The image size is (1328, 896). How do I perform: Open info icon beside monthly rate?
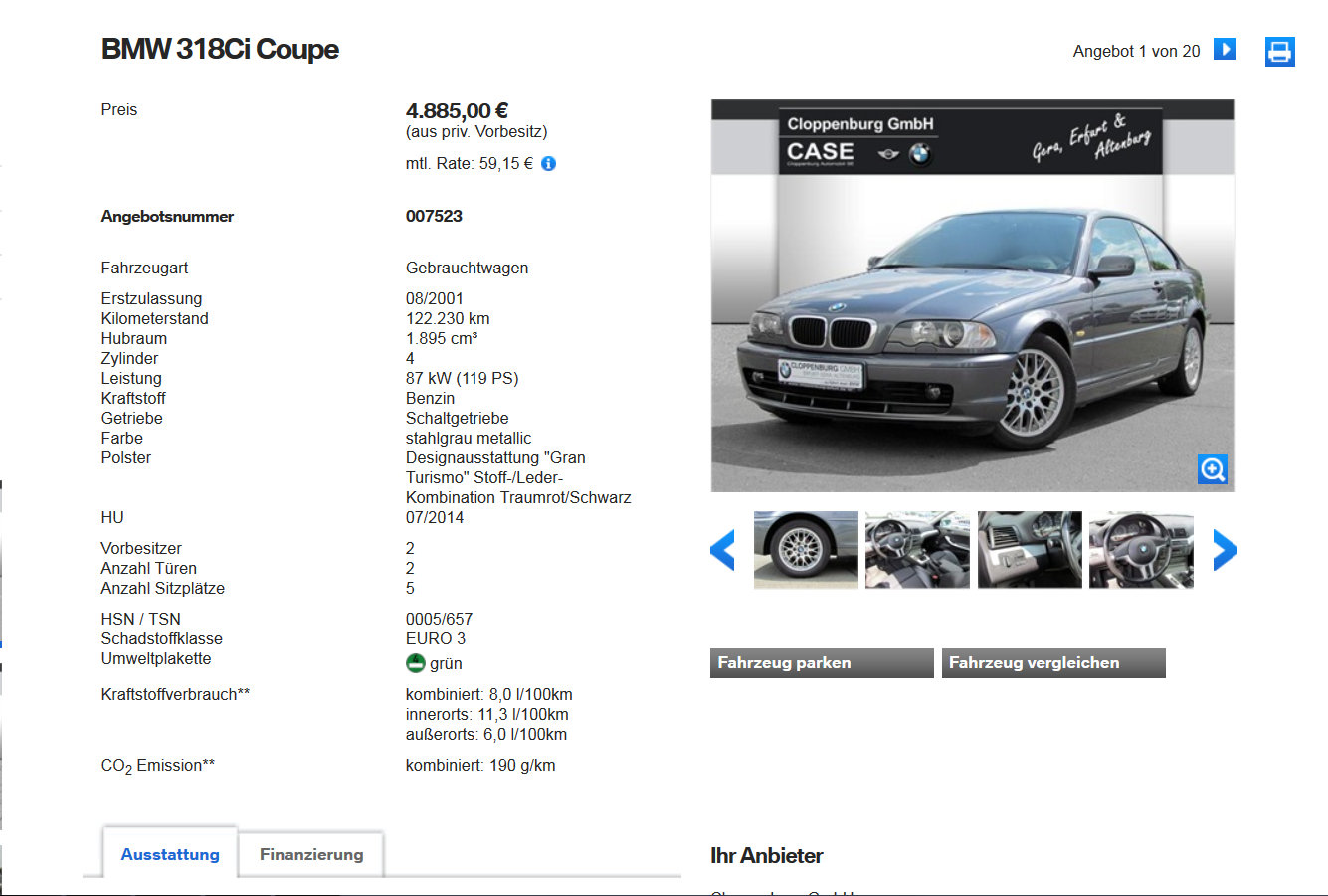pos(548,164)
